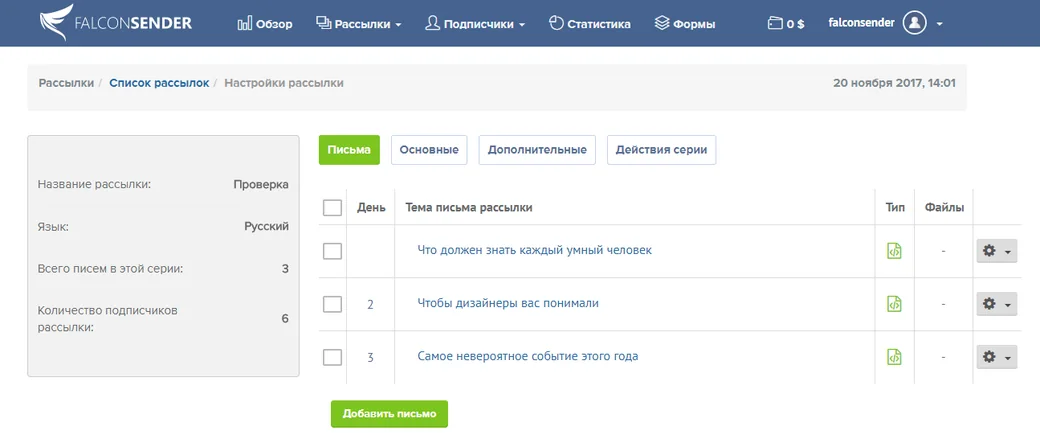Expand the account menu caret next to avatar
Screen dimensions: 1040x447
coord(940,24)
